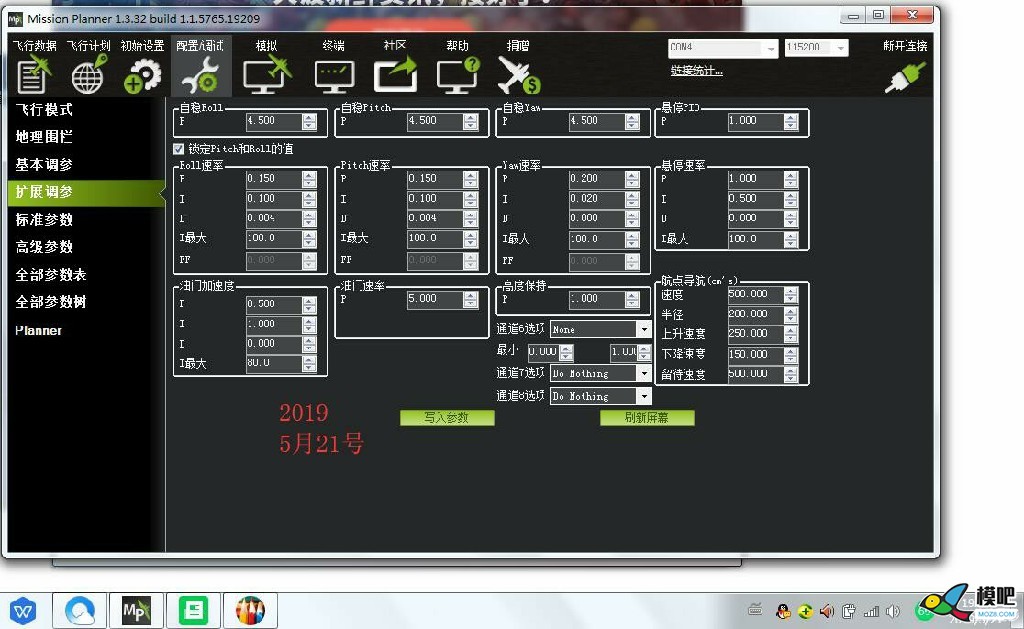This screenshot has width=1024, height=629.
Task: Open the 模拟 simulation monitor icon
Action: click(x=267, y=75)
